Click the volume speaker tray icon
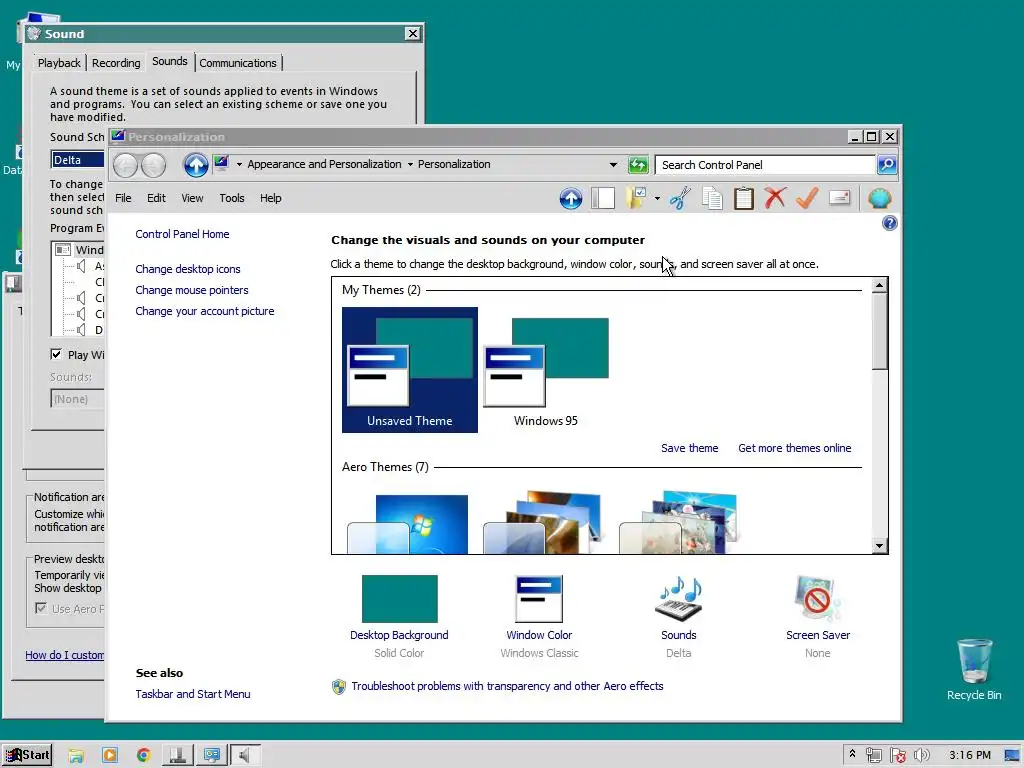The image size is (1024, 768). point(921,756)
